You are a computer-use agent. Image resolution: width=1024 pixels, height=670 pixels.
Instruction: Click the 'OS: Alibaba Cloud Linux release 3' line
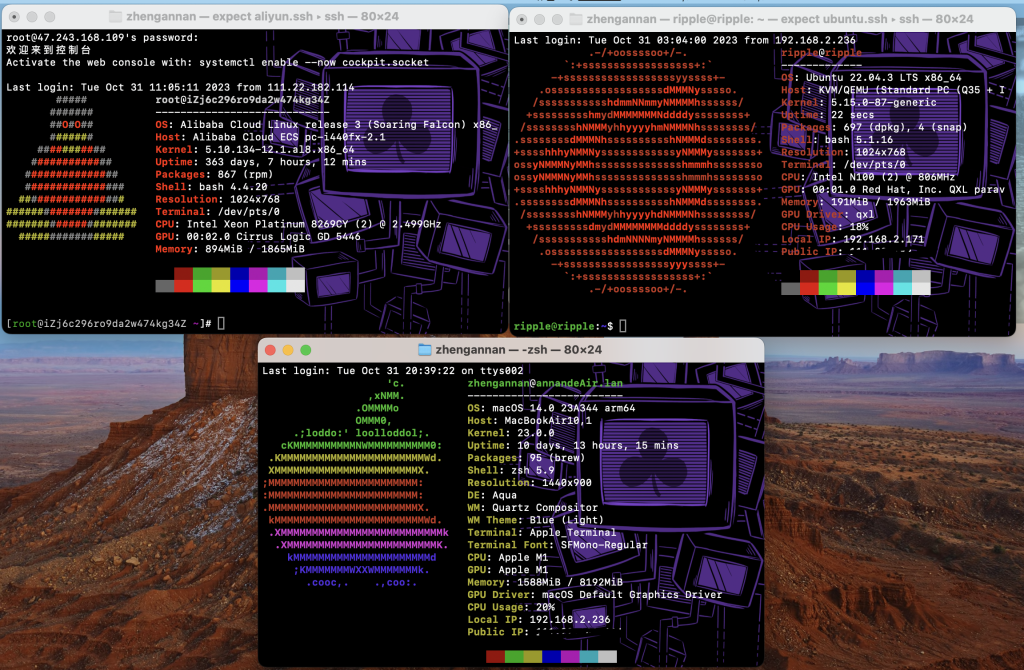coord(326,125)
